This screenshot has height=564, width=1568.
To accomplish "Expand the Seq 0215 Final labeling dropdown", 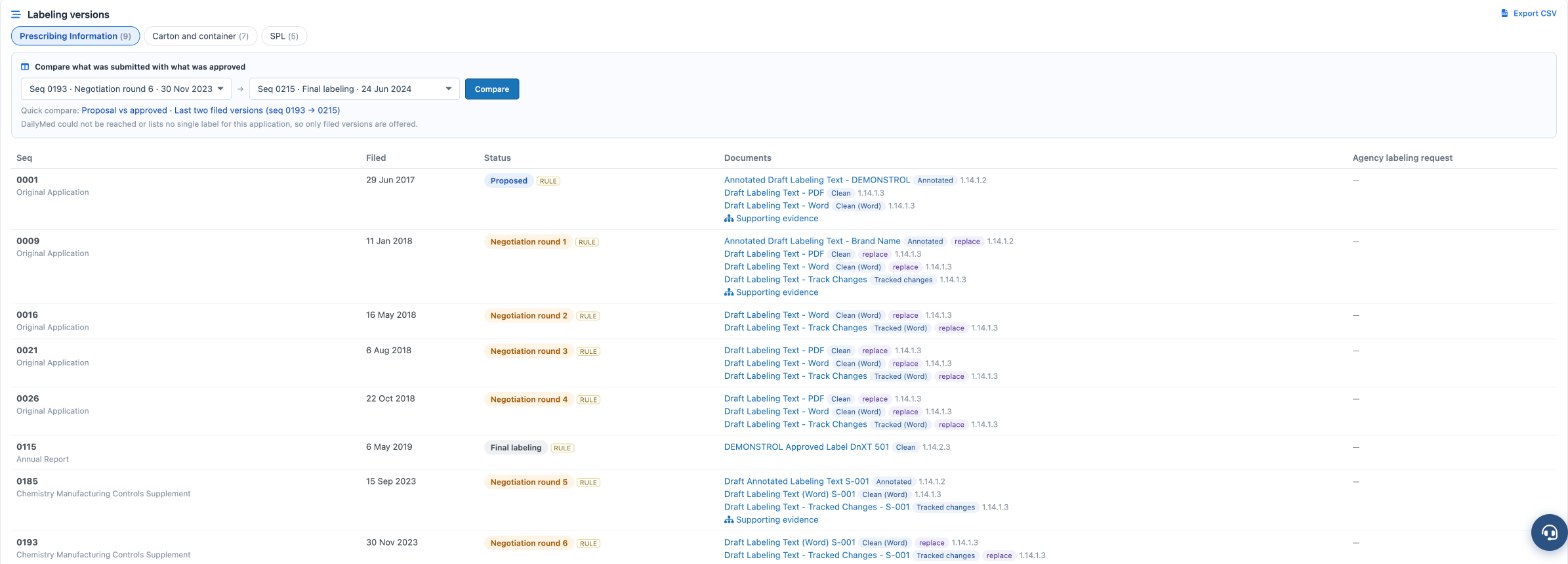I will point(355,89).
